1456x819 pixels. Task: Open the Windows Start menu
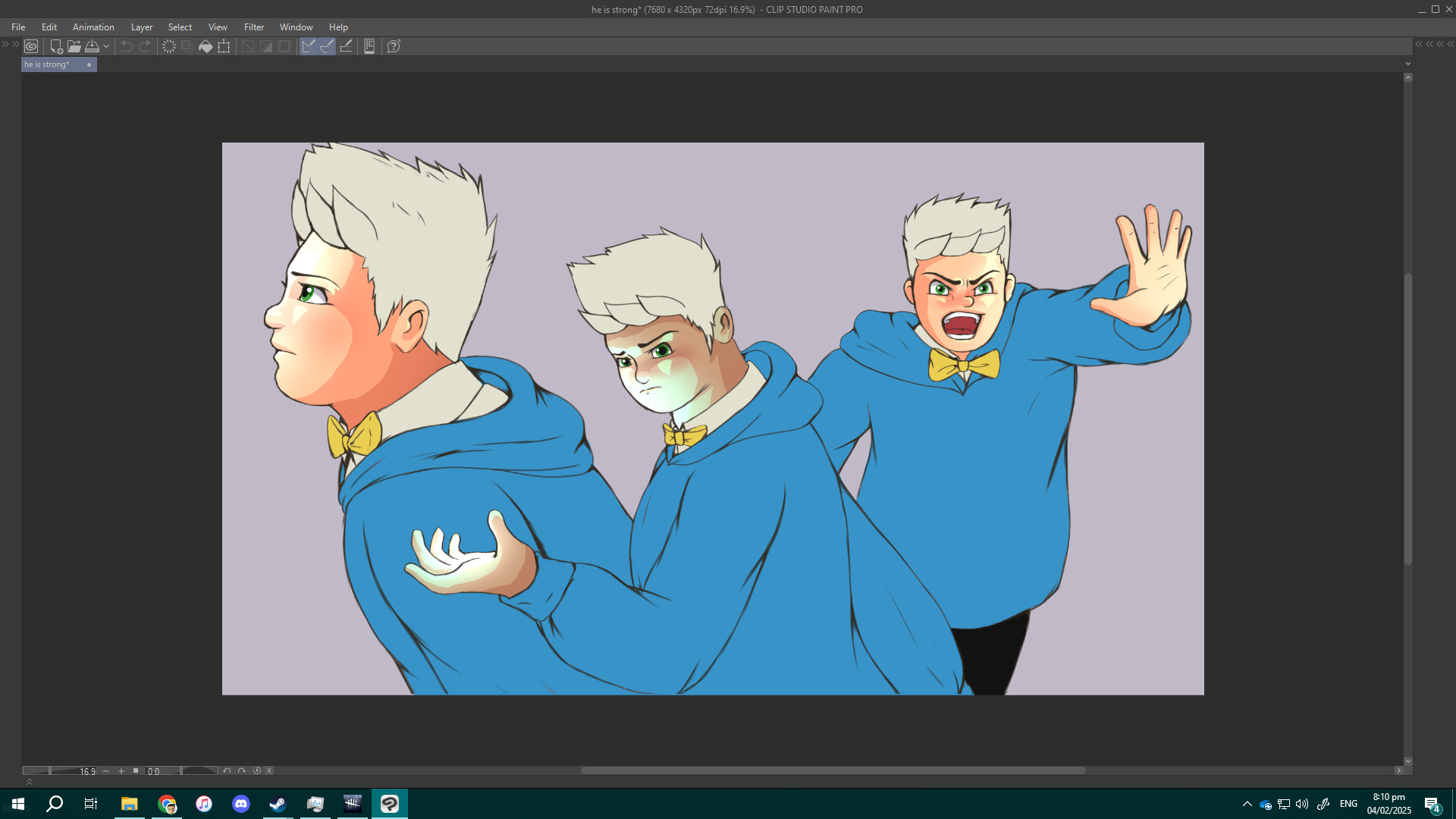[x=18, y=804]
